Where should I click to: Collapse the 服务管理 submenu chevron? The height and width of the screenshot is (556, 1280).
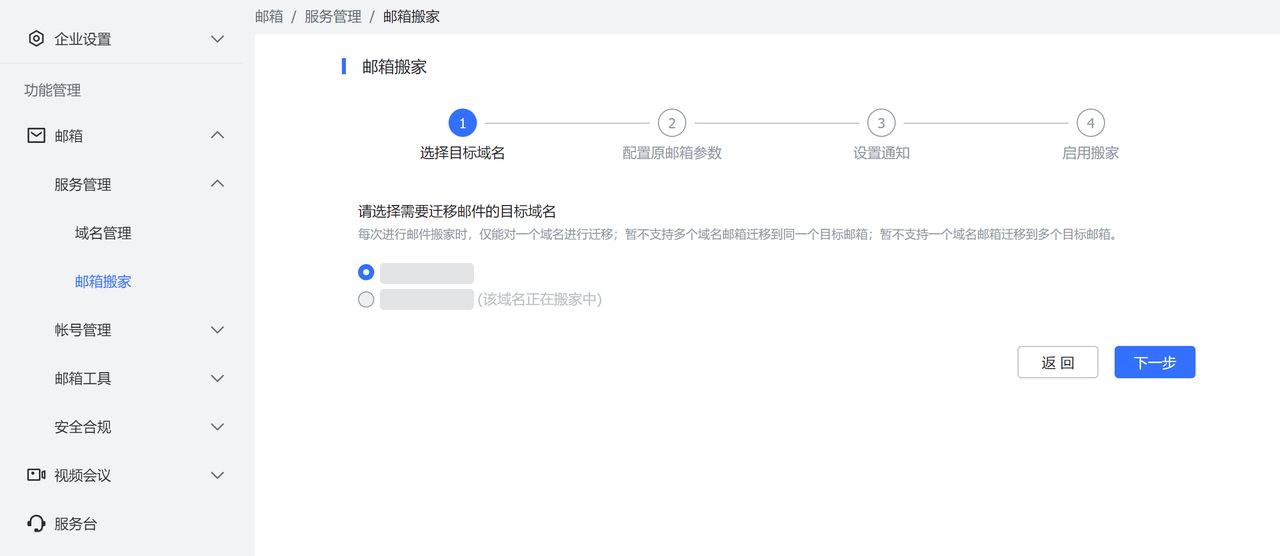(x=217, y=184)
